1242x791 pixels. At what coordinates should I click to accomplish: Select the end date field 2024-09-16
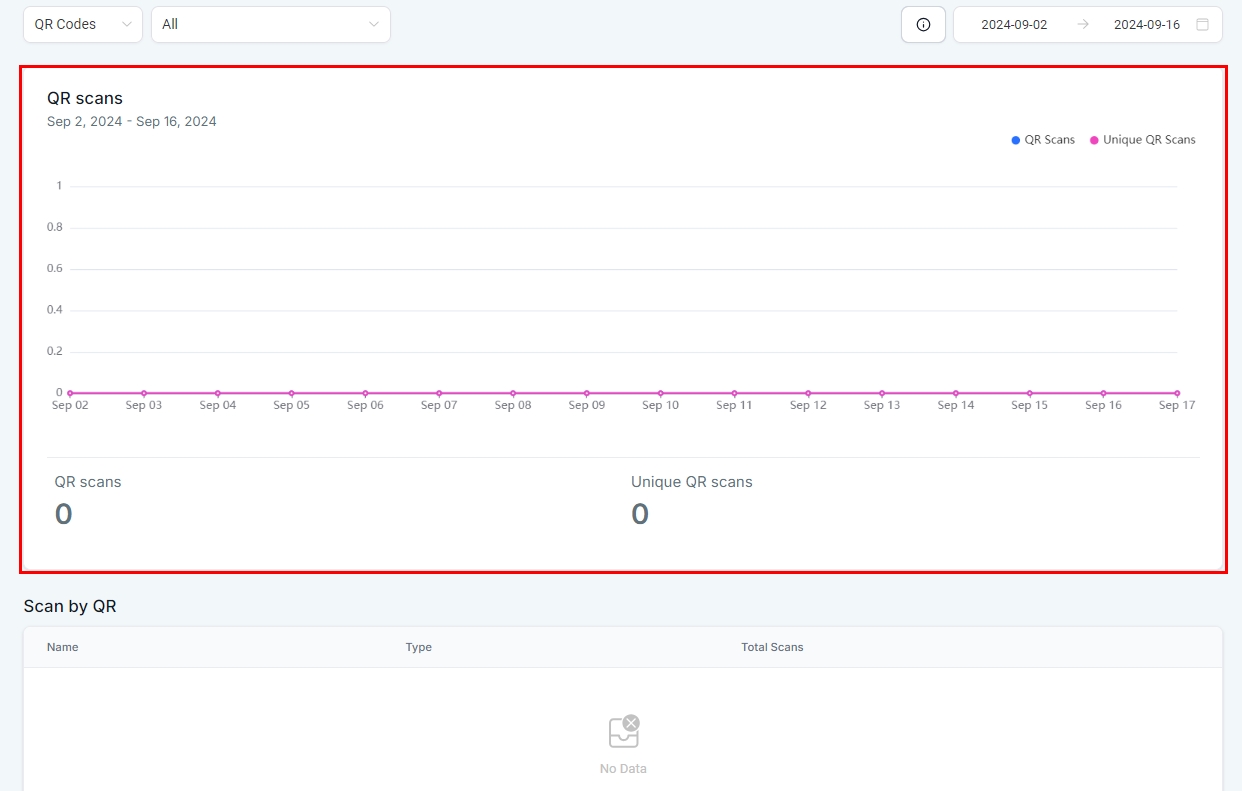point(1146,25)
